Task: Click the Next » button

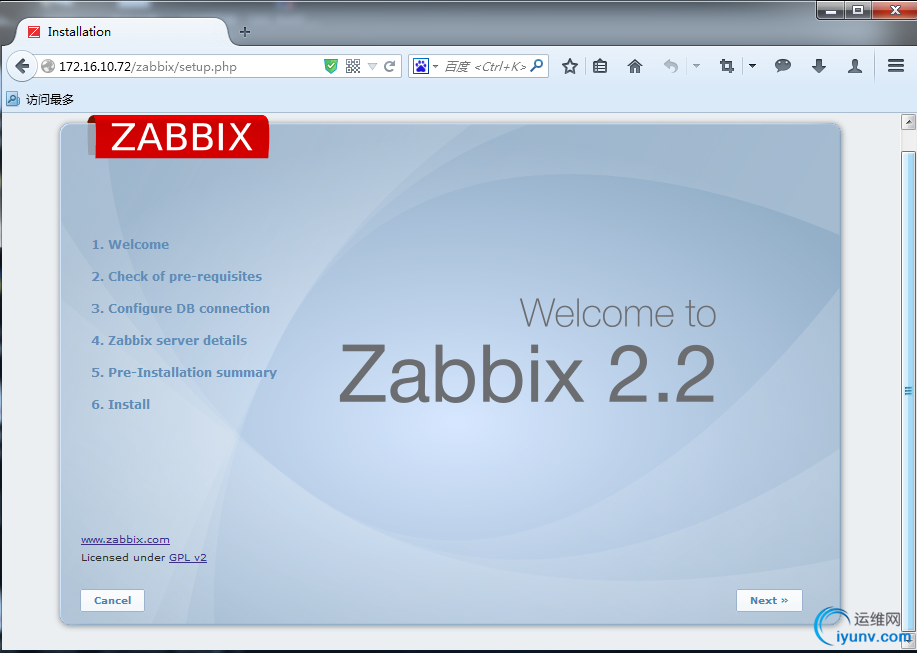Action: tap(769, 600)
